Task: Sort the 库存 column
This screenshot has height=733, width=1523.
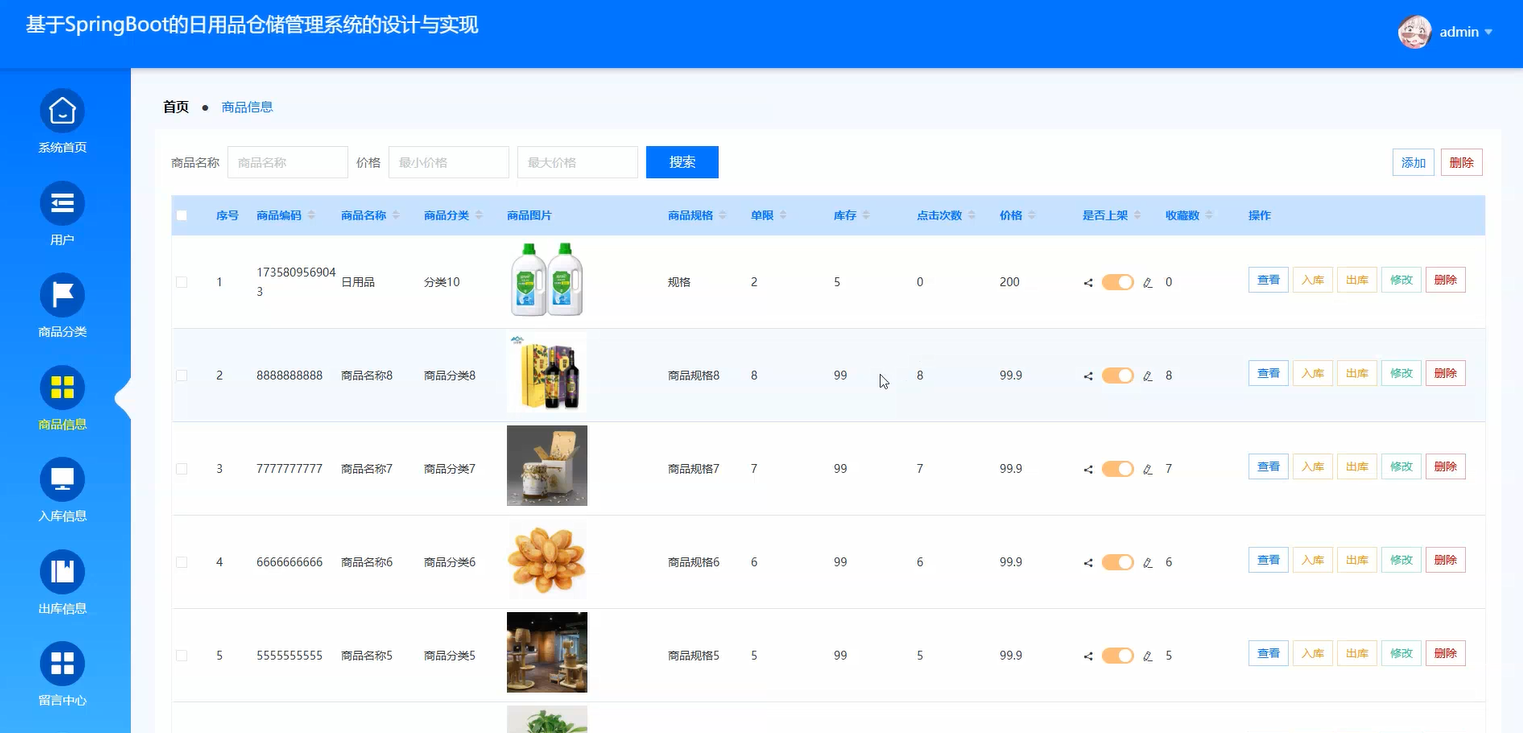Action: [866, 215]
